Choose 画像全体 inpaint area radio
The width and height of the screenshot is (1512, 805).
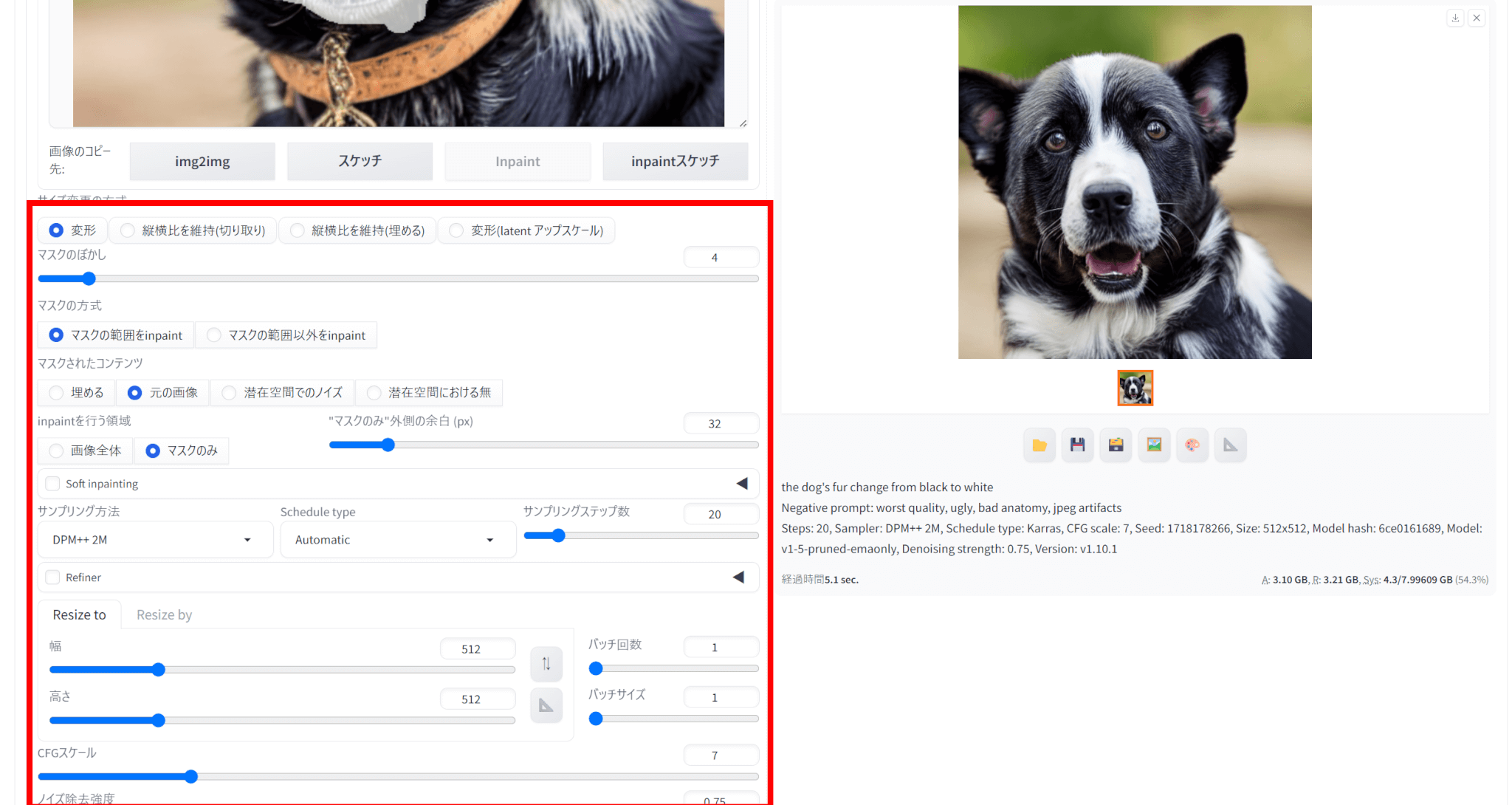click(86, 451)
